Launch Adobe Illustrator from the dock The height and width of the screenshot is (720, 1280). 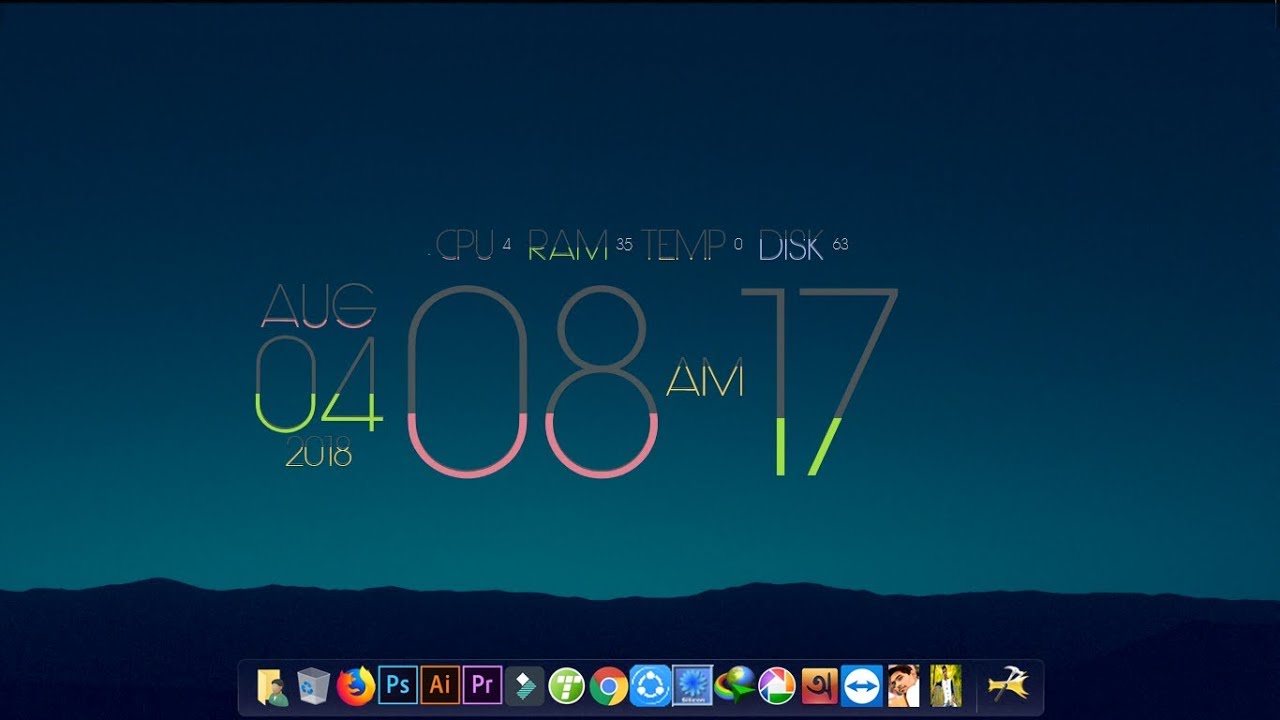440,686
